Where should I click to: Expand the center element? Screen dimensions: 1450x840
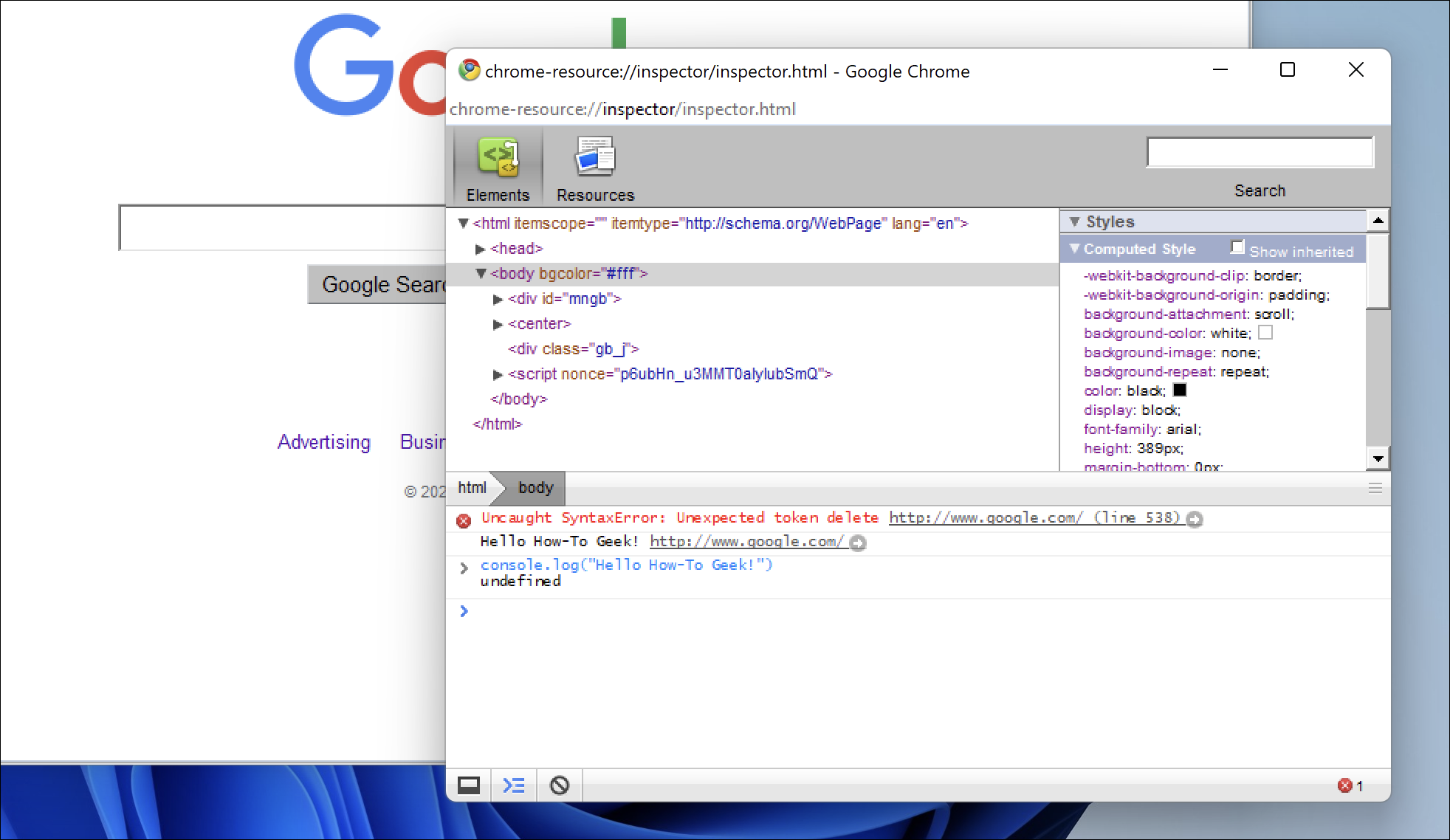(x=497, y=323)
